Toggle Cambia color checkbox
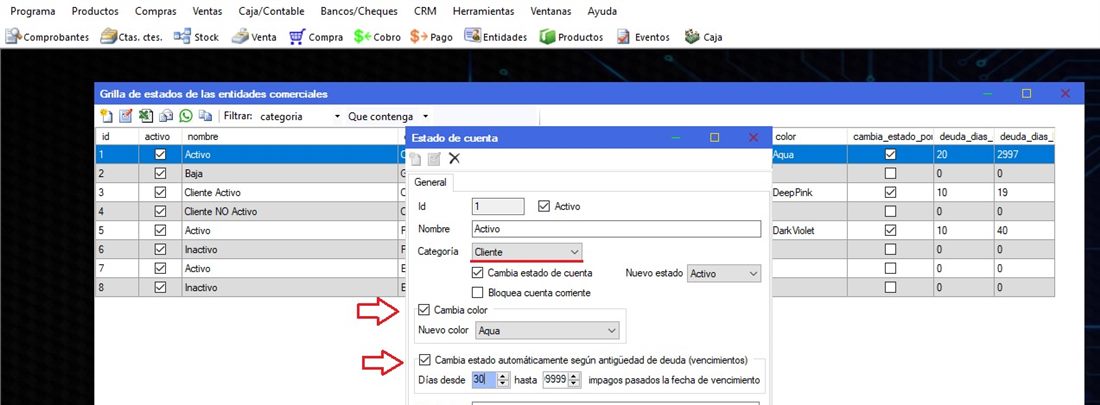Screen dimensions: 1100x405 (423, 310)
